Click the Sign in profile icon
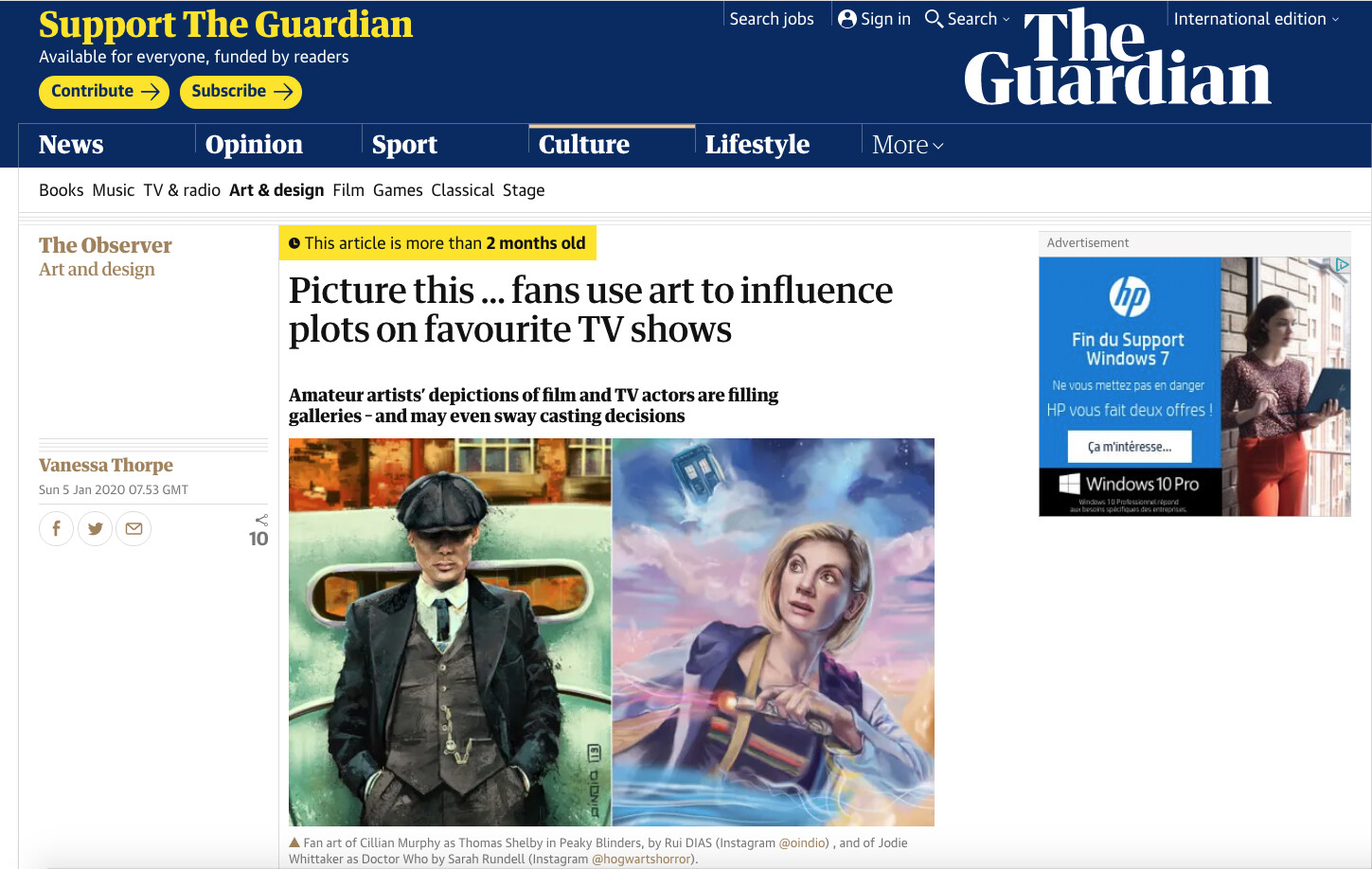Image resolution: width=1372 pixels, height=869 pixels. click(x=847, y=19)
